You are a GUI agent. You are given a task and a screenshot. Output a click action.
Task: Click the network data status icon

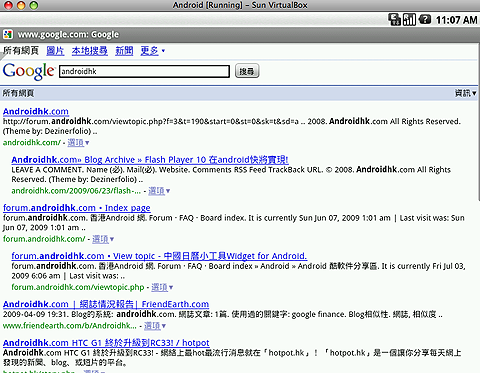click(x=394, y=19)
